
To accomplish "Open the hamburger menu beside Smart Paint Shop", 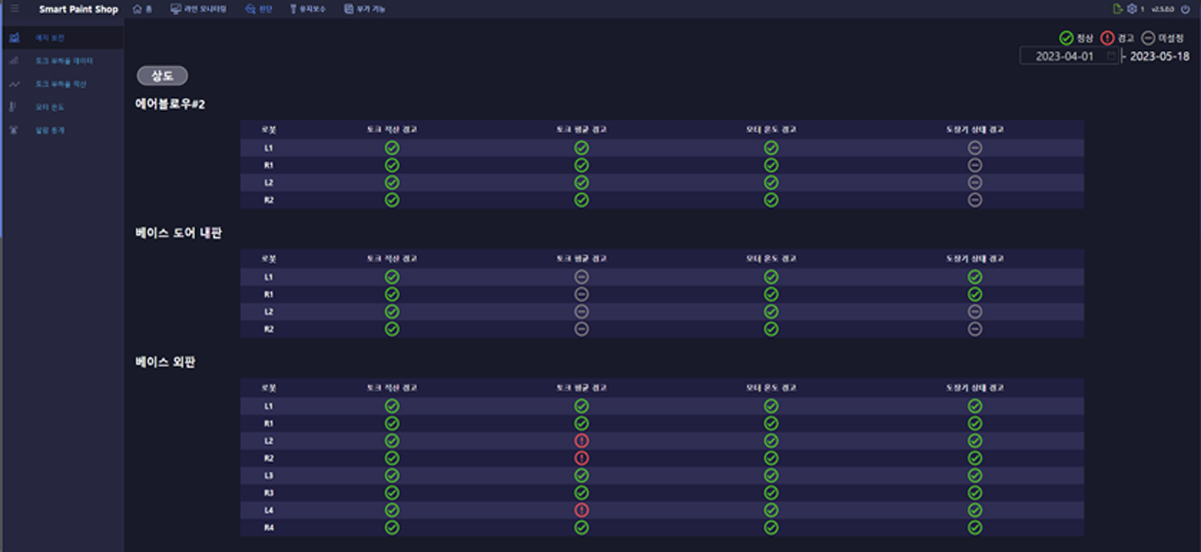I will [14, 9].
